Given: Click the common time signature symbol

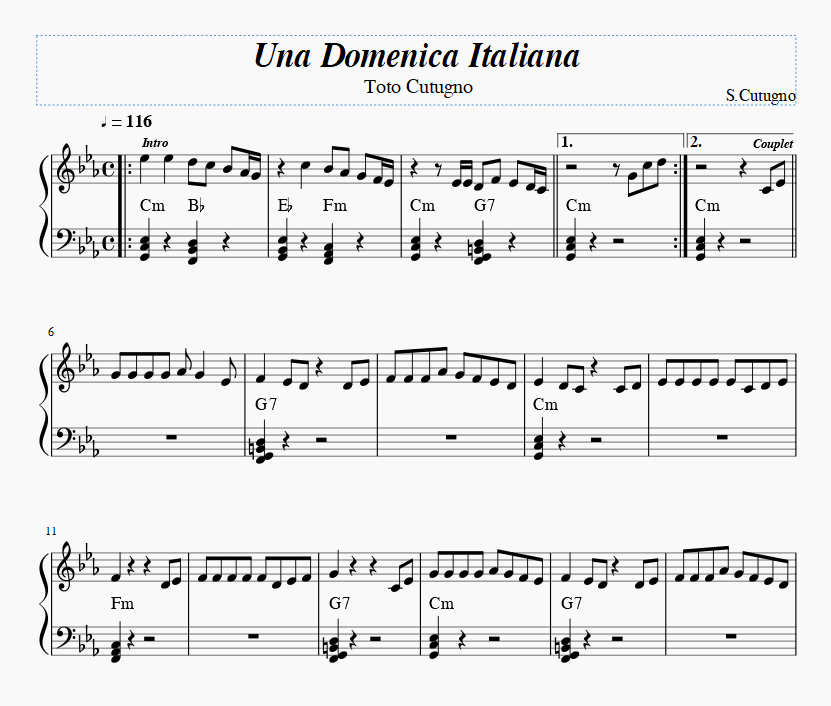Looking at the screenshot, I should click(107, 167).
